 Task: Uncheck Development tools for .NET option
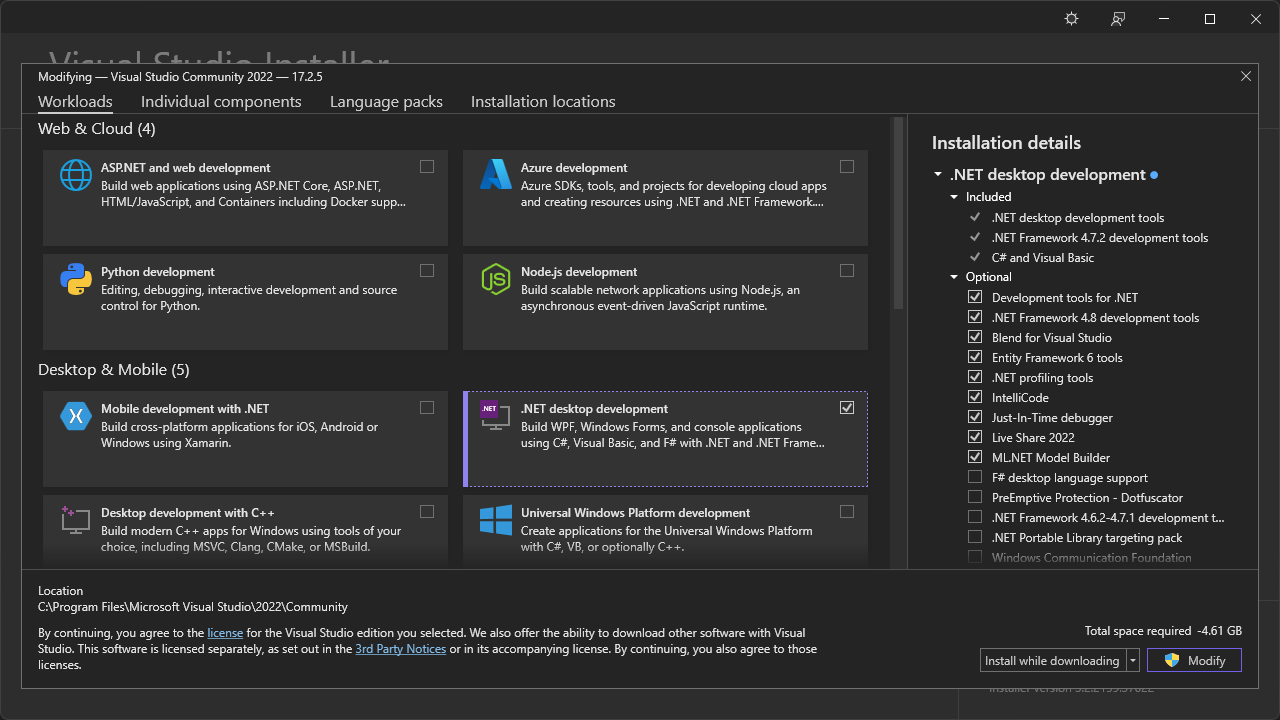[975, 298]
